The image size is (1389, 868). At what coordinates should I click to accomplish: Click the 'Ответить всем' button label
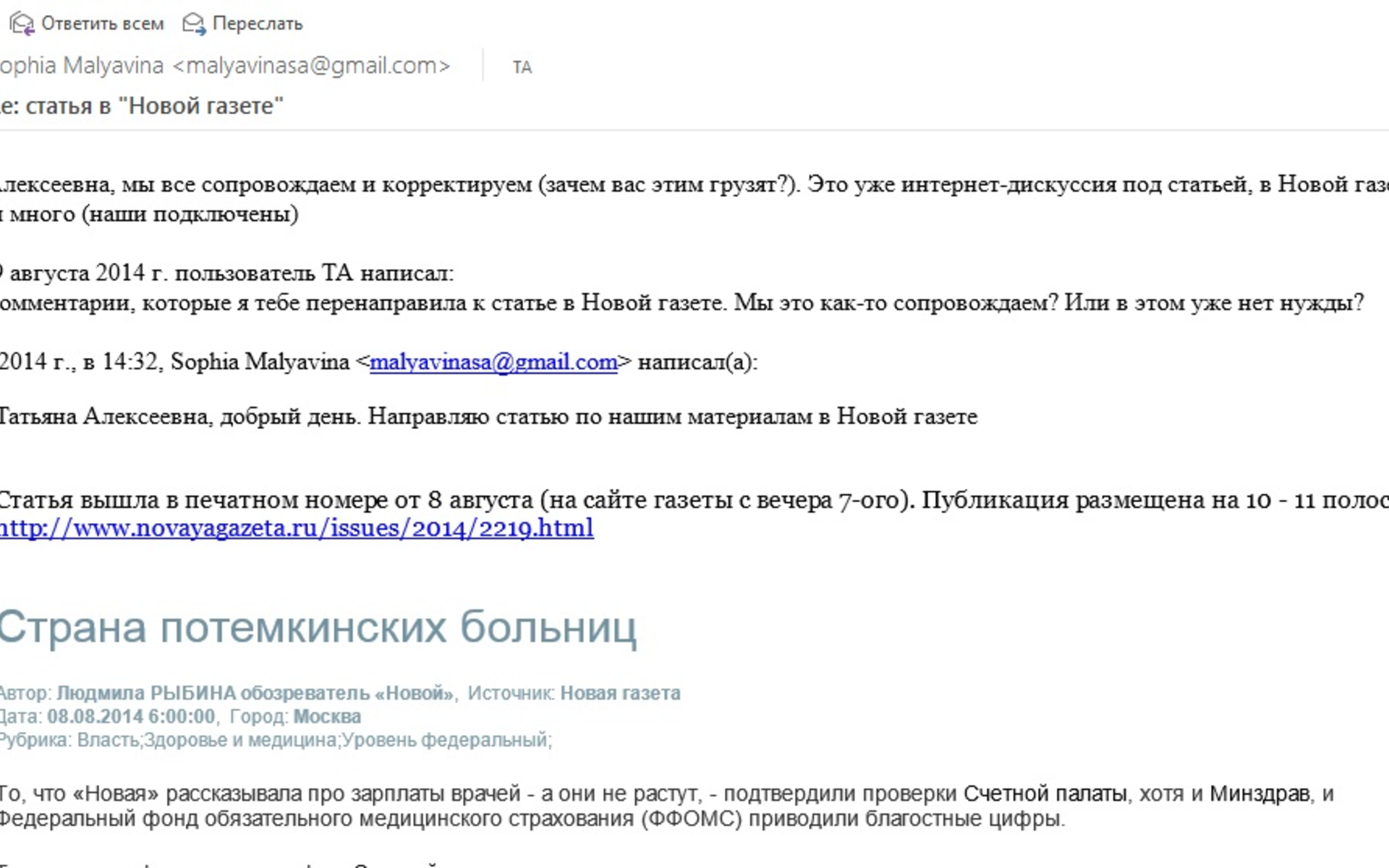tap(103, 24)
